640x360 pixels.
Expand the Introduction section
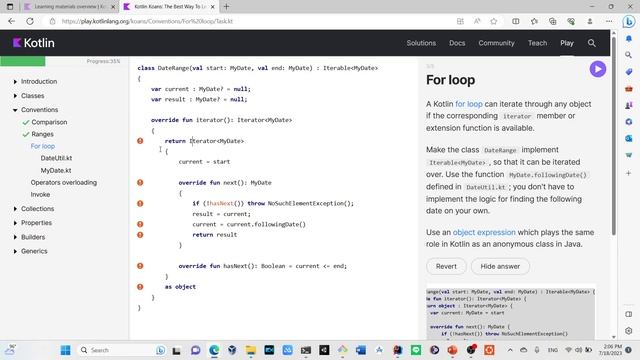[x=15, y=82]
